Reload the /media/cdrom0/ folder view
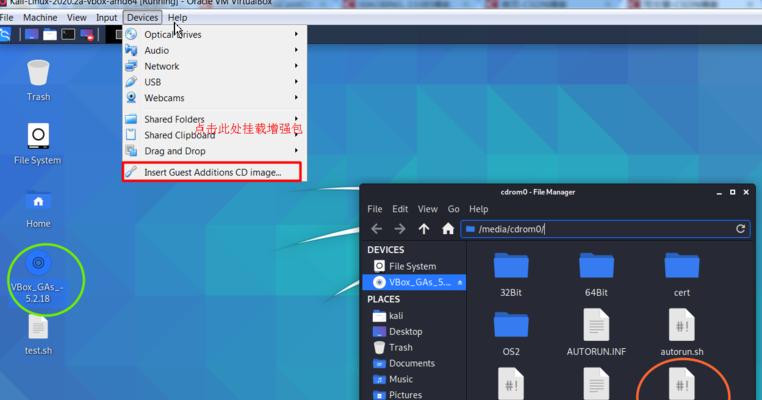Image resolution: width=762 pixels, height=400 pixels. pyautogui.click(x=740, y=228)
